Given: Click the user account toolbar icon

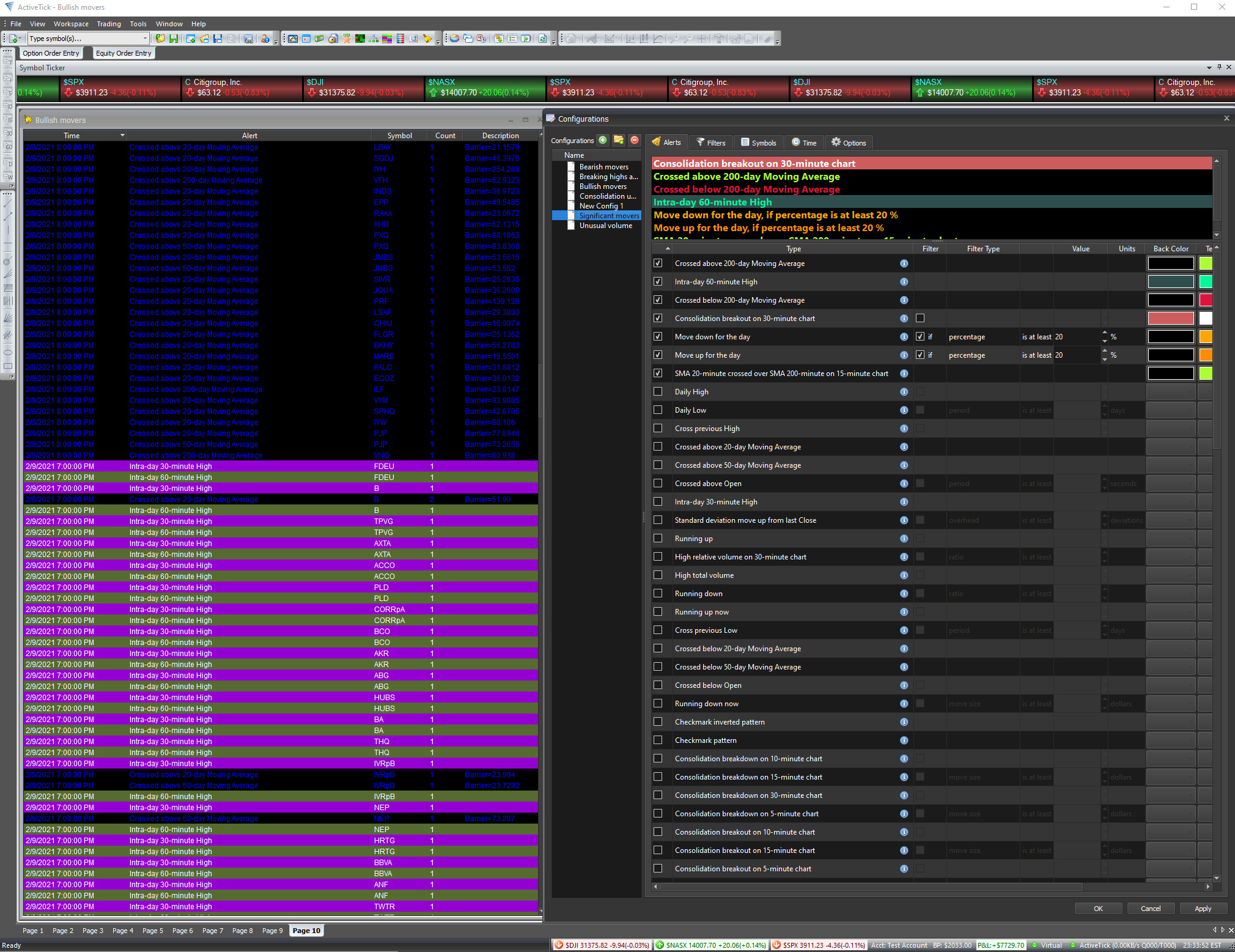Looking at the screenshot, I should pos(265,39).
